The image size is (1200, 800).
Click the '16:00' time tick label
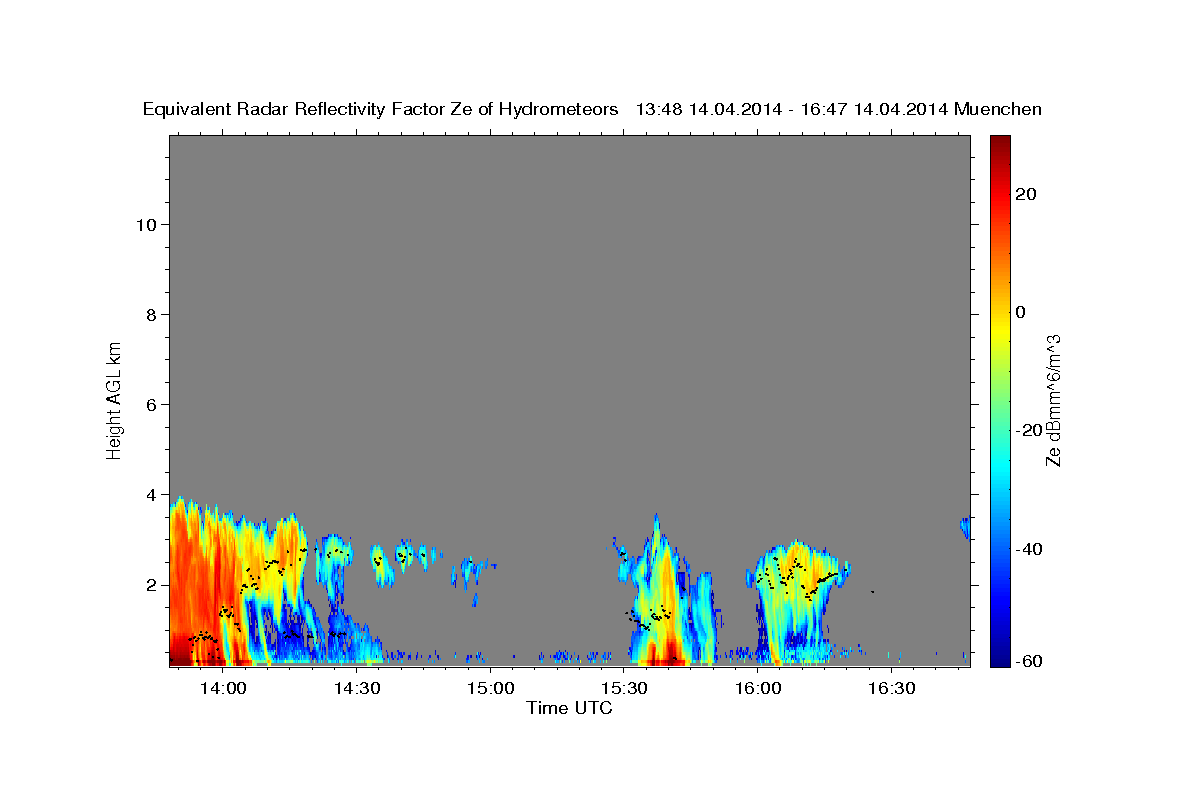click(758, 689)
